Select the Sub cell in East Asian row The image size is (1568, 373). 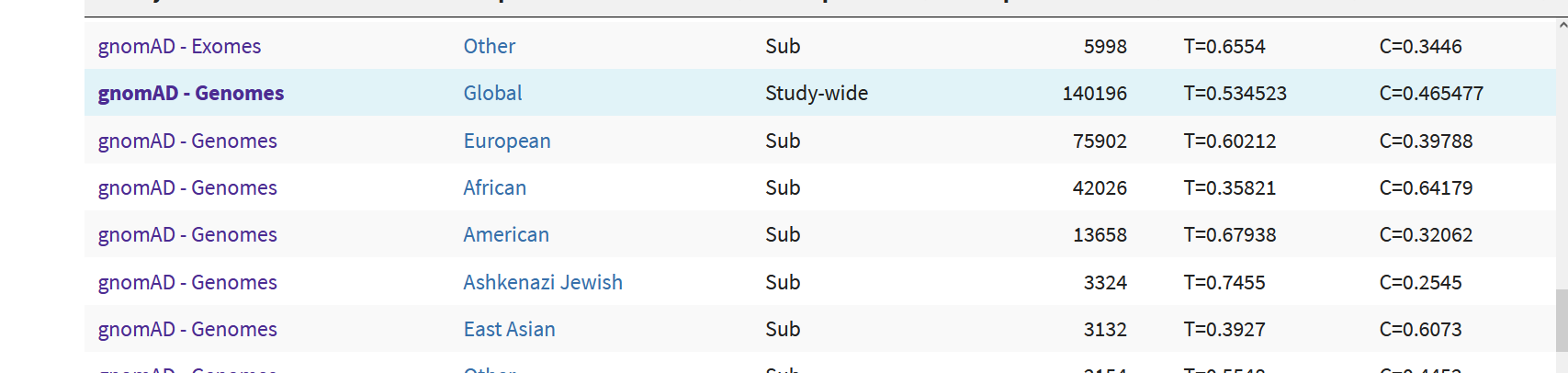tap(783, 329)
